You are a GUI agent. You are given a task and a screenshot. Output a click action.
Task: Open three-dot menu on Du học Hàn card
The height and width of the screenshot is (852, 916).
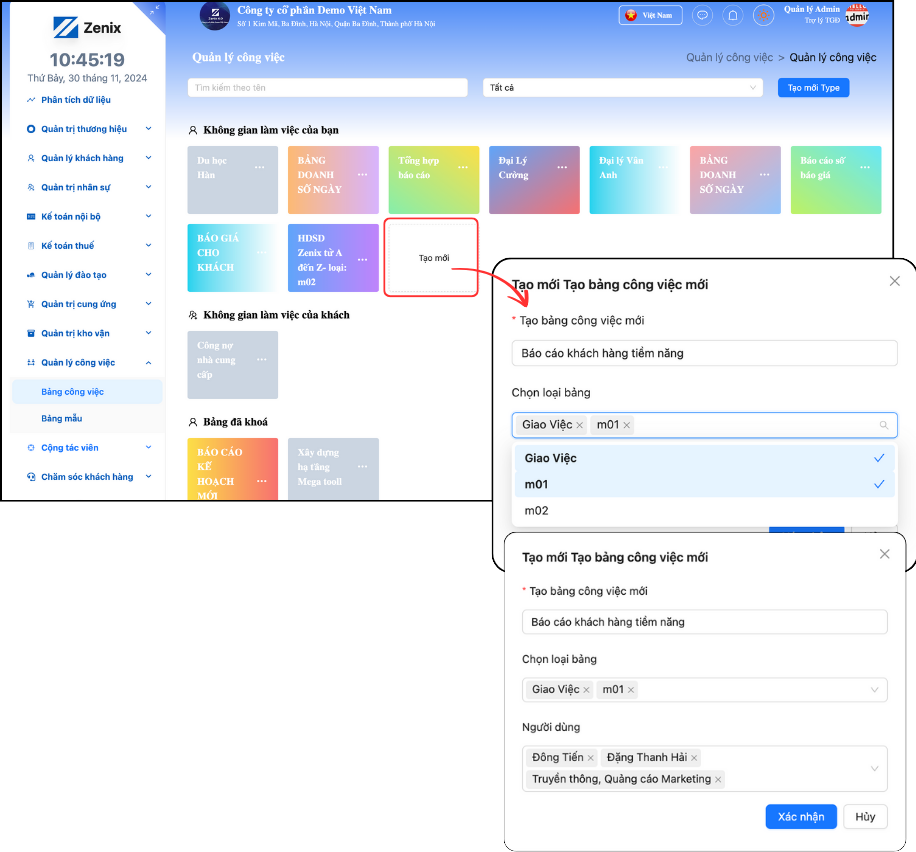[260, 167]
